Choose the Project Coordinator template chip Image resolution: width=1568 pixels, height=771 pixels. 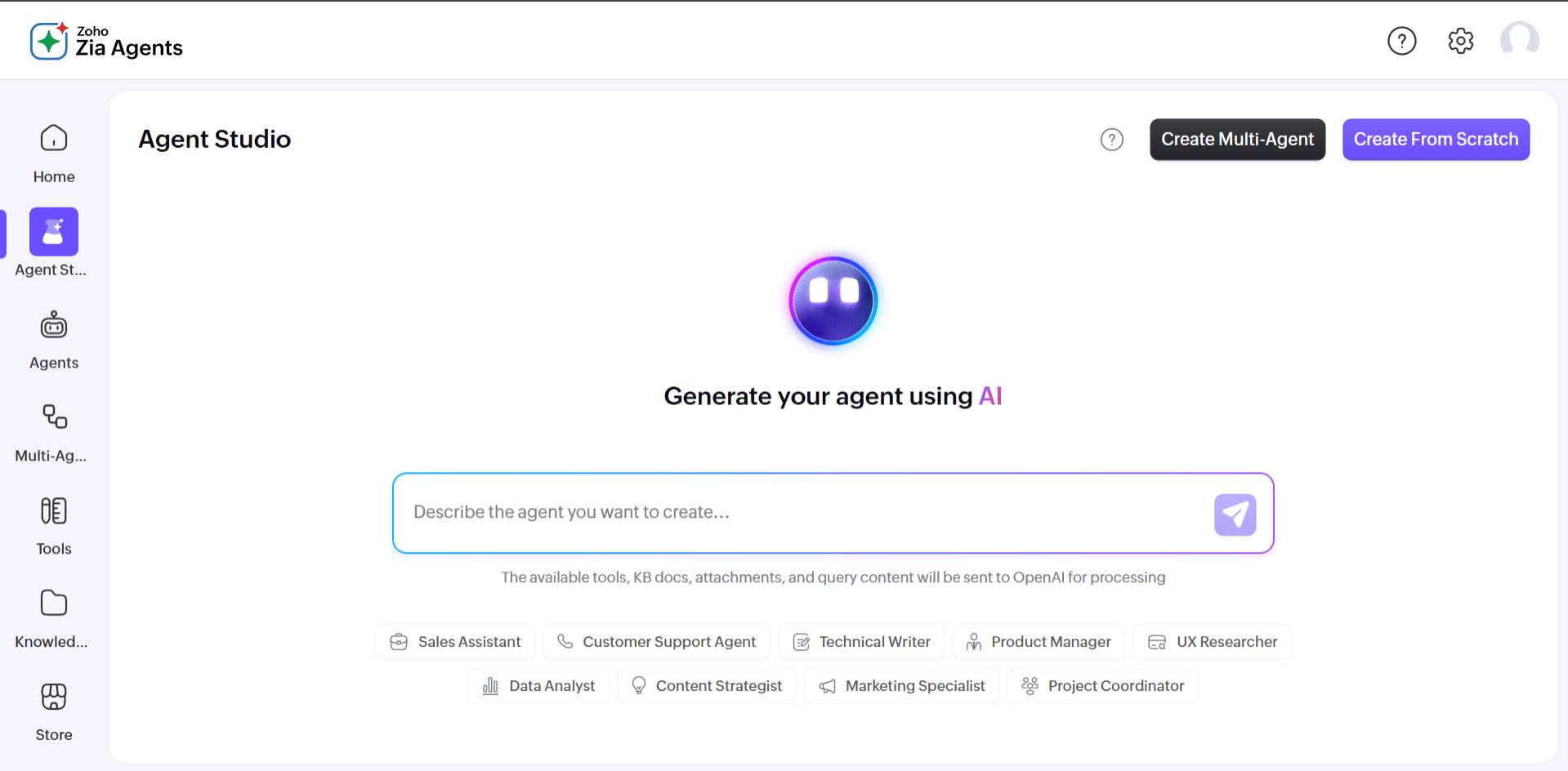pyautogui.click(x=1103, y=686)
